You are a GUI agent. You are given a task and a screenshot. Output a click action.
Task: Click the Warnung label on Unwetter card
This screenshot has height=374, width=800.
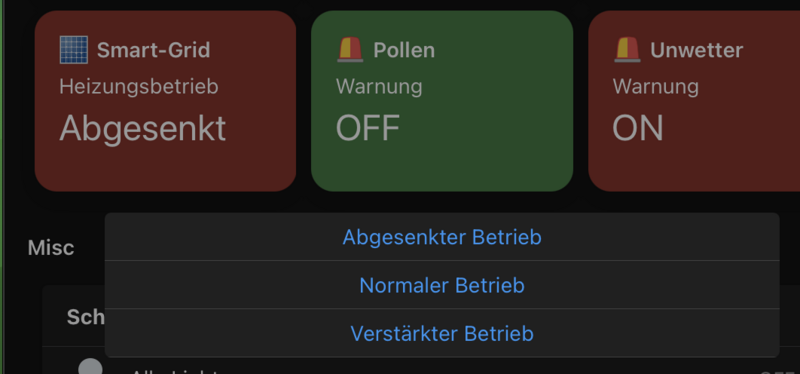656,87
